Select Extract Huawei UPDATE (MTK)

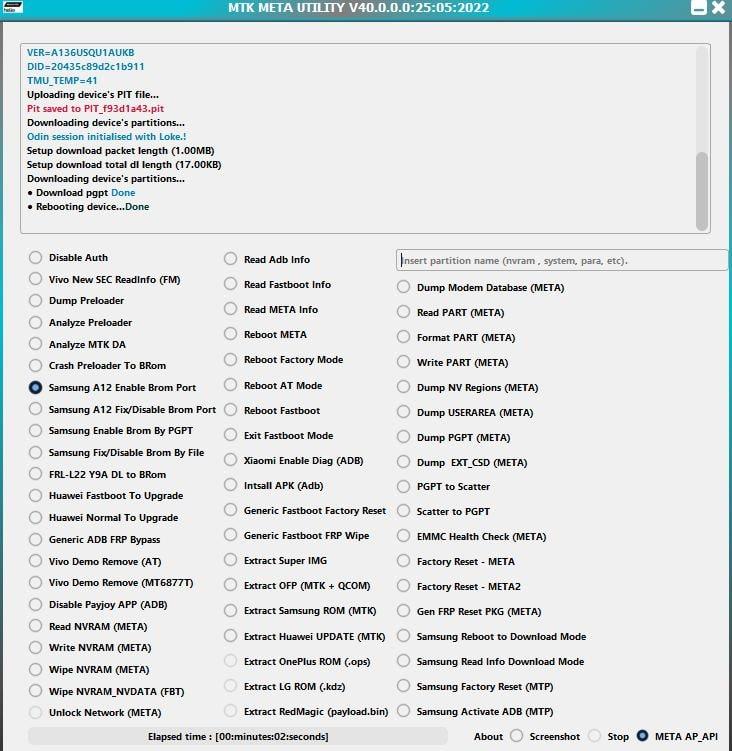tap(230, 636)
